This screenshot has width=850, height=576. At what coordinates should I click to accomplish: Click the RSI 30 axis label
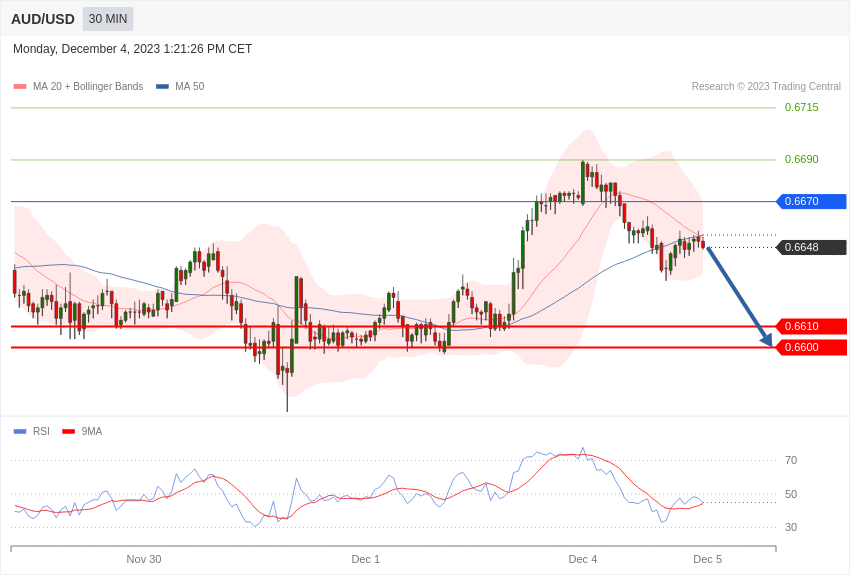791,527
